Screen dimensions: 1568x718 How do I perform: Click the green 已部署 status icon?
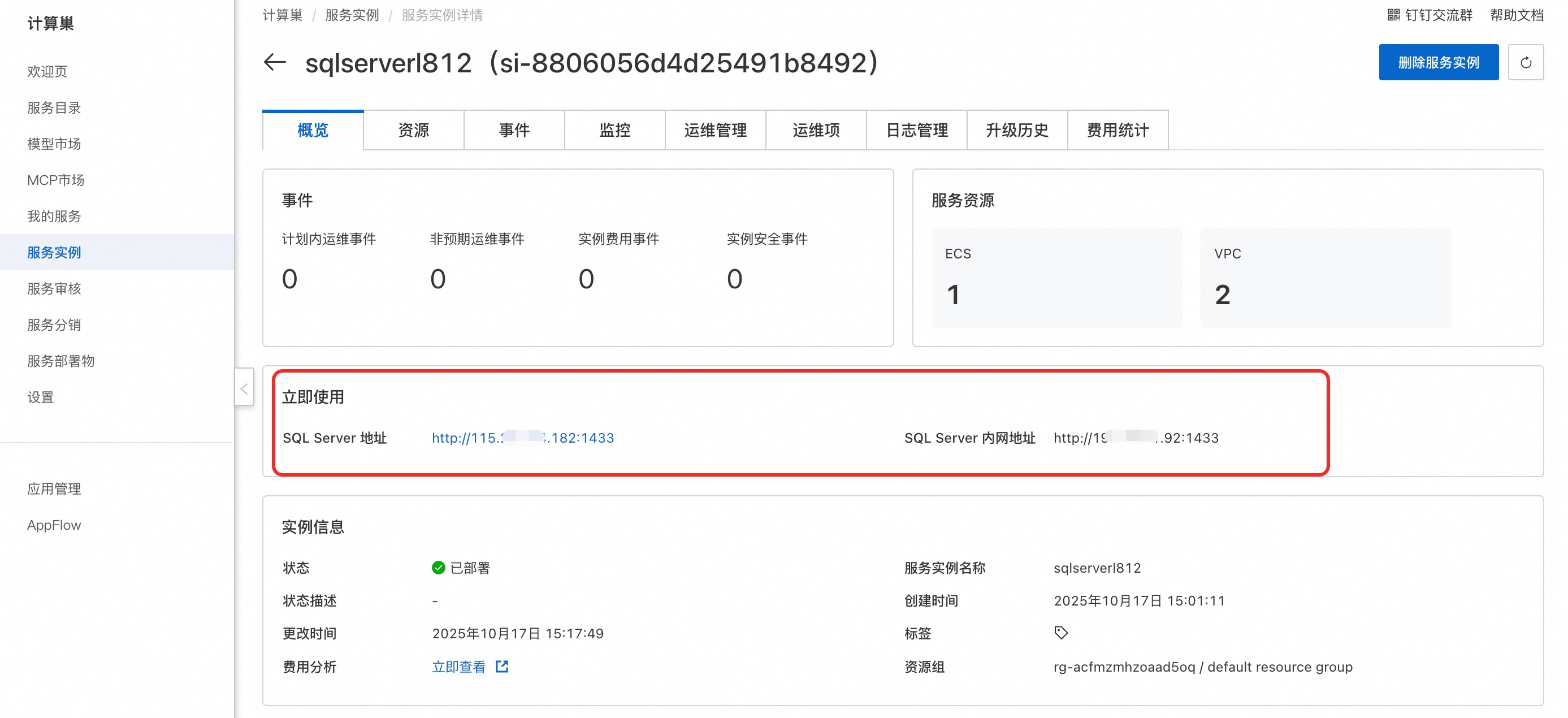[x=438, y=568]
